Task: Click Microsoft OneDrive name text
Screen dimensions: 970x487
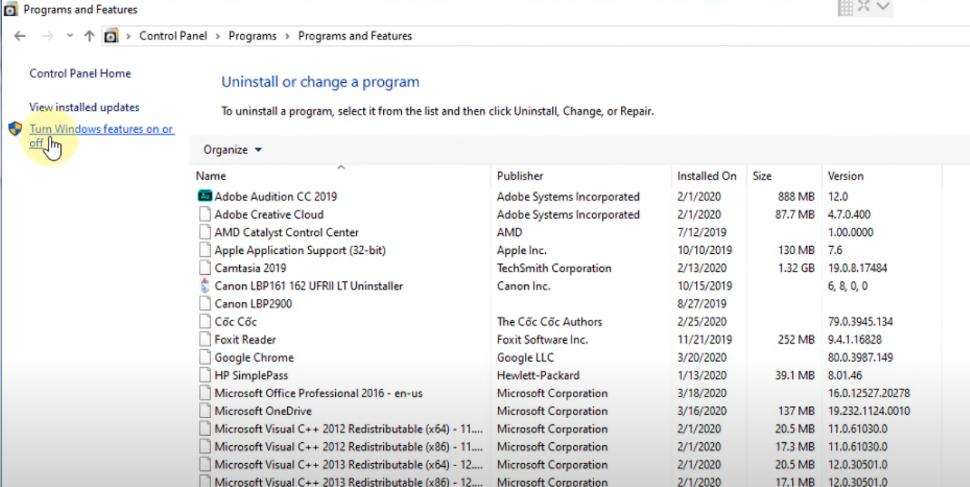Action: click(x=263, y=411)
